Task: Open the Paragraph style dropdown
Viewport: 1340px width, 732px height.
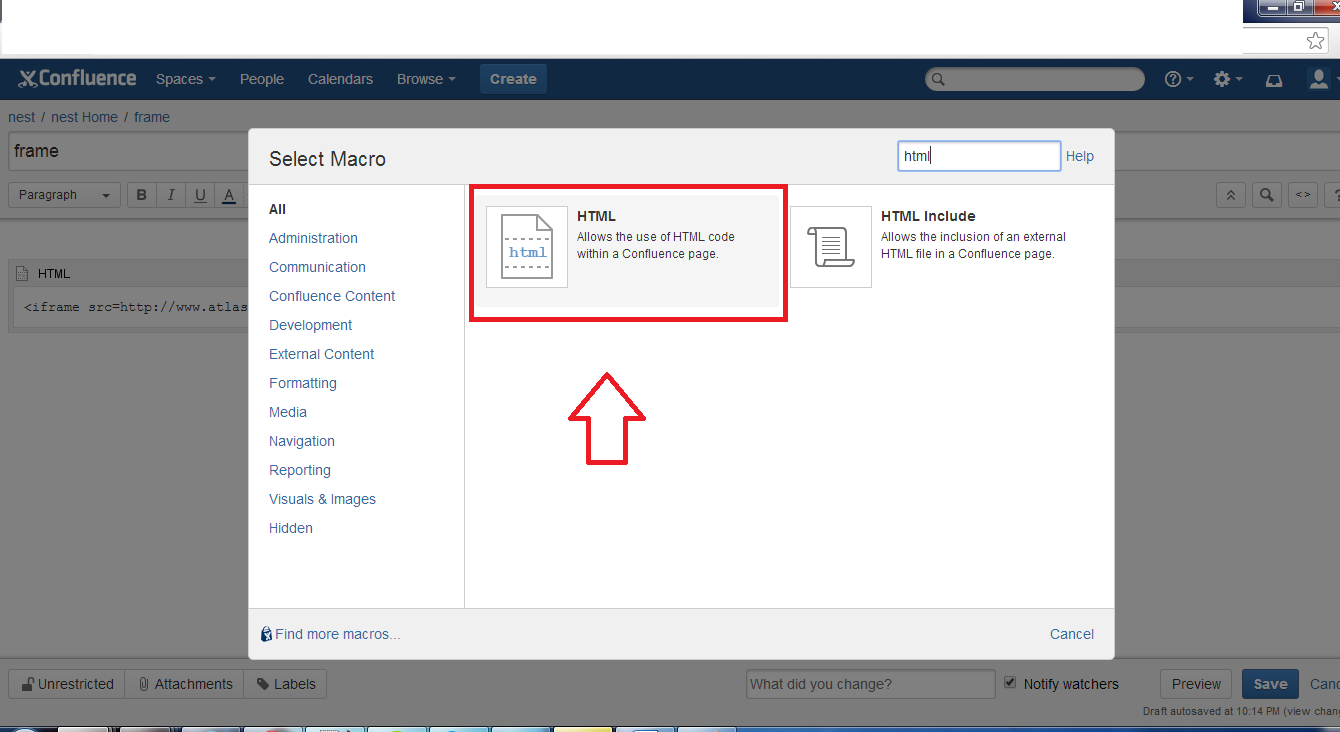Action: 64,195
